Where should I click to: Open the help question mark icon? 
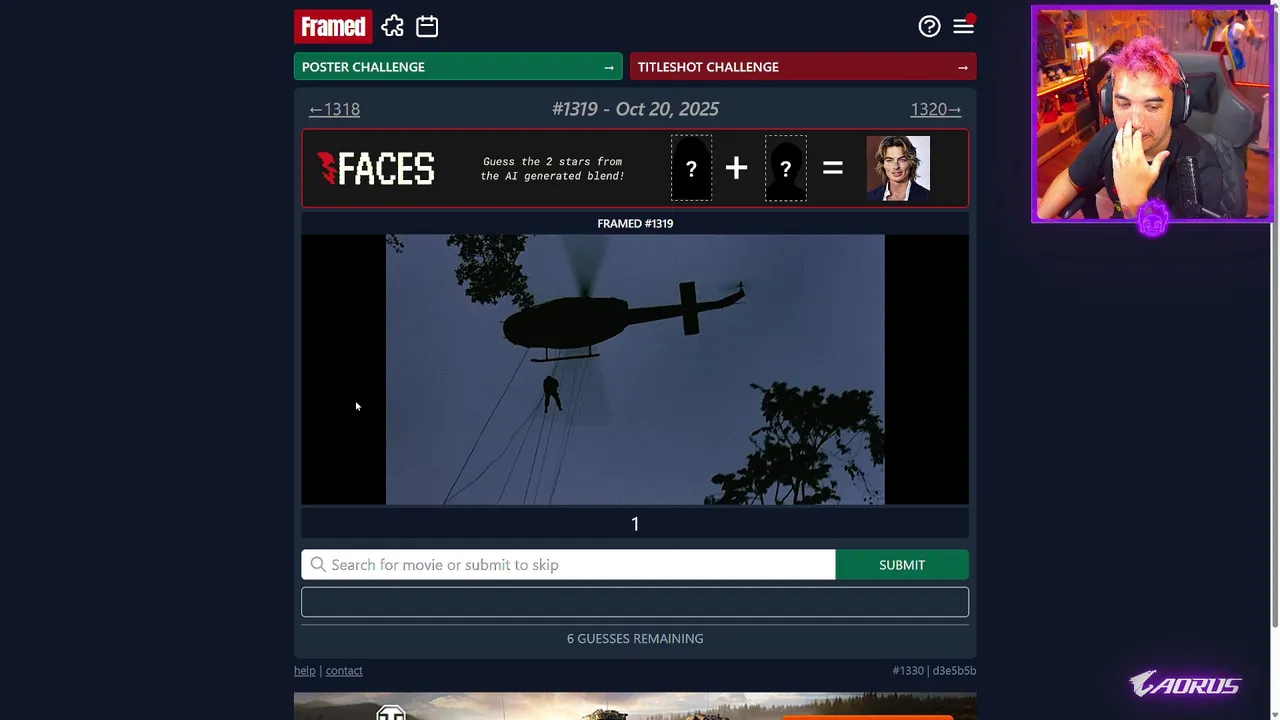(x=929, y=27)
